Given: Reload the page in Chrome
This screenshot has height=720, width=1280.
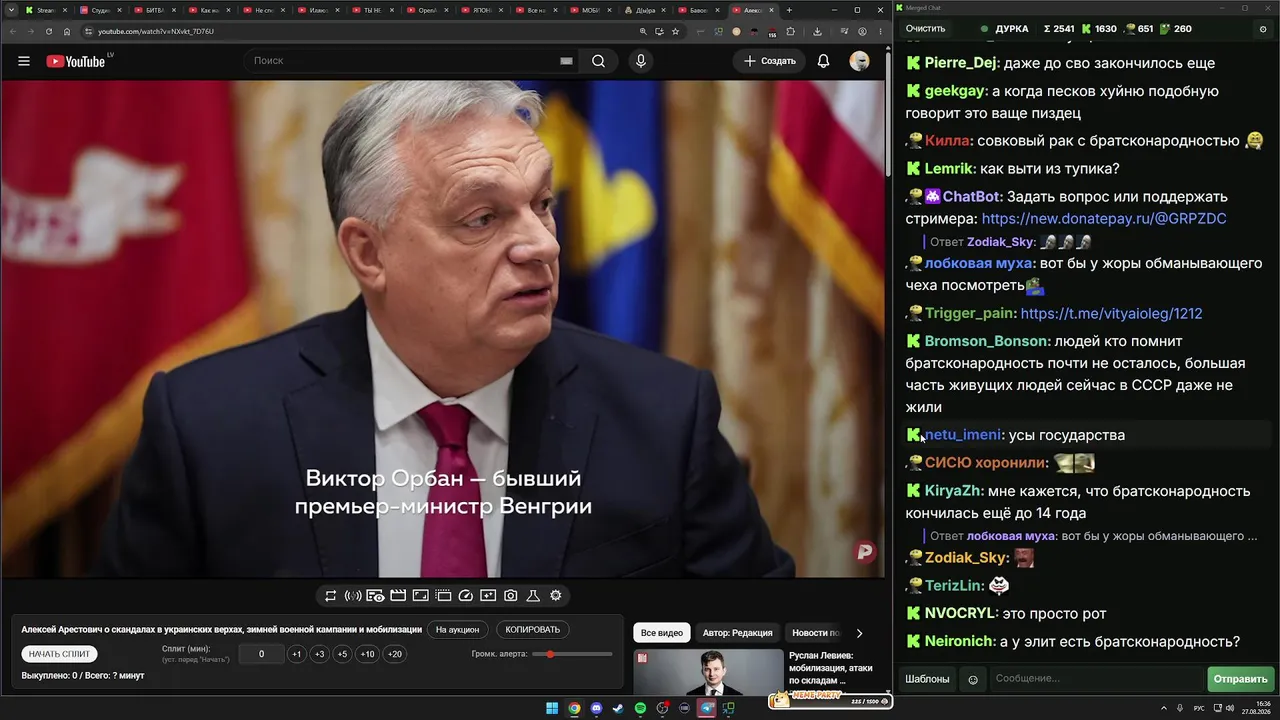Looking at the screenshot, I should pos(49,31).
